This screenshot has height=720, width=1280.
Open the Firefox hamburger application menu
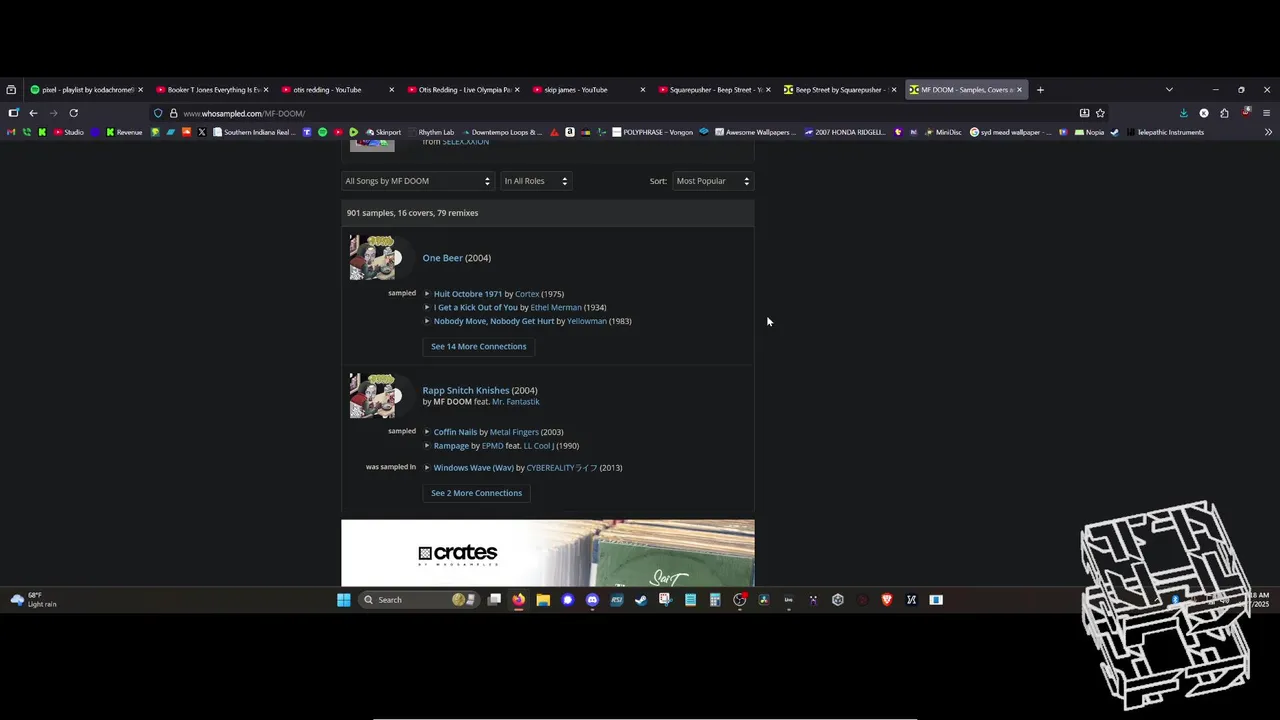point(1266,113)
